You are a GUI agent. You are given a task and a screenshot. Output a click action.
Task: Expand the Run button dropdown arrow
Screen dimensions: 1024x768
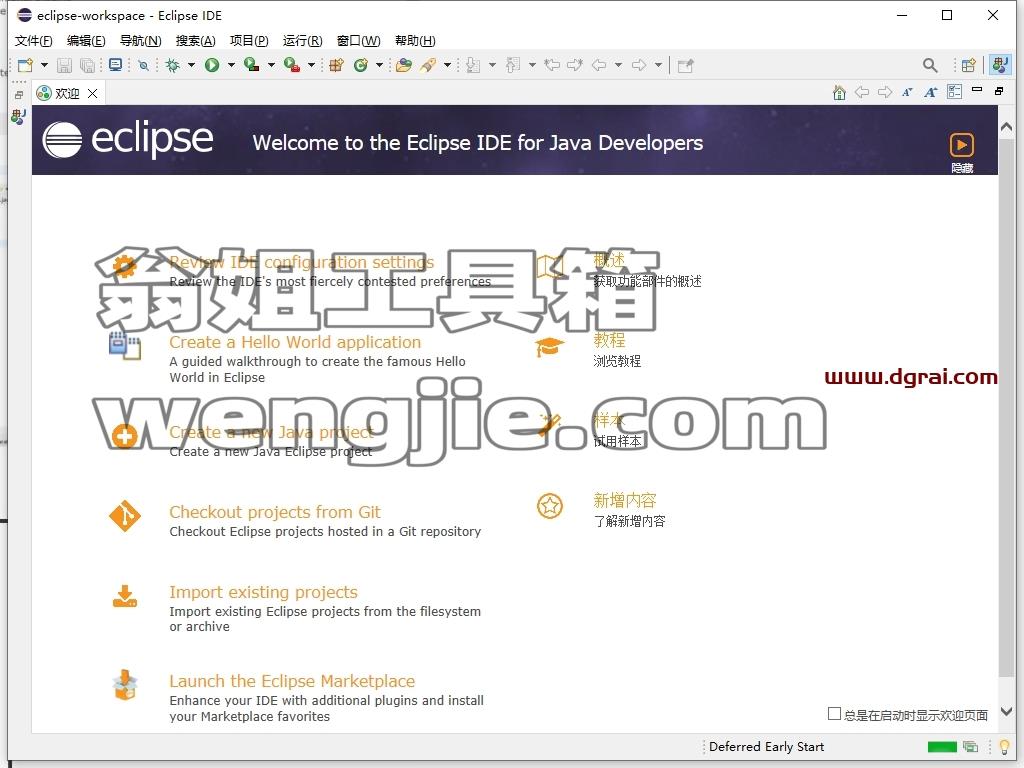(x=231, y=65)
